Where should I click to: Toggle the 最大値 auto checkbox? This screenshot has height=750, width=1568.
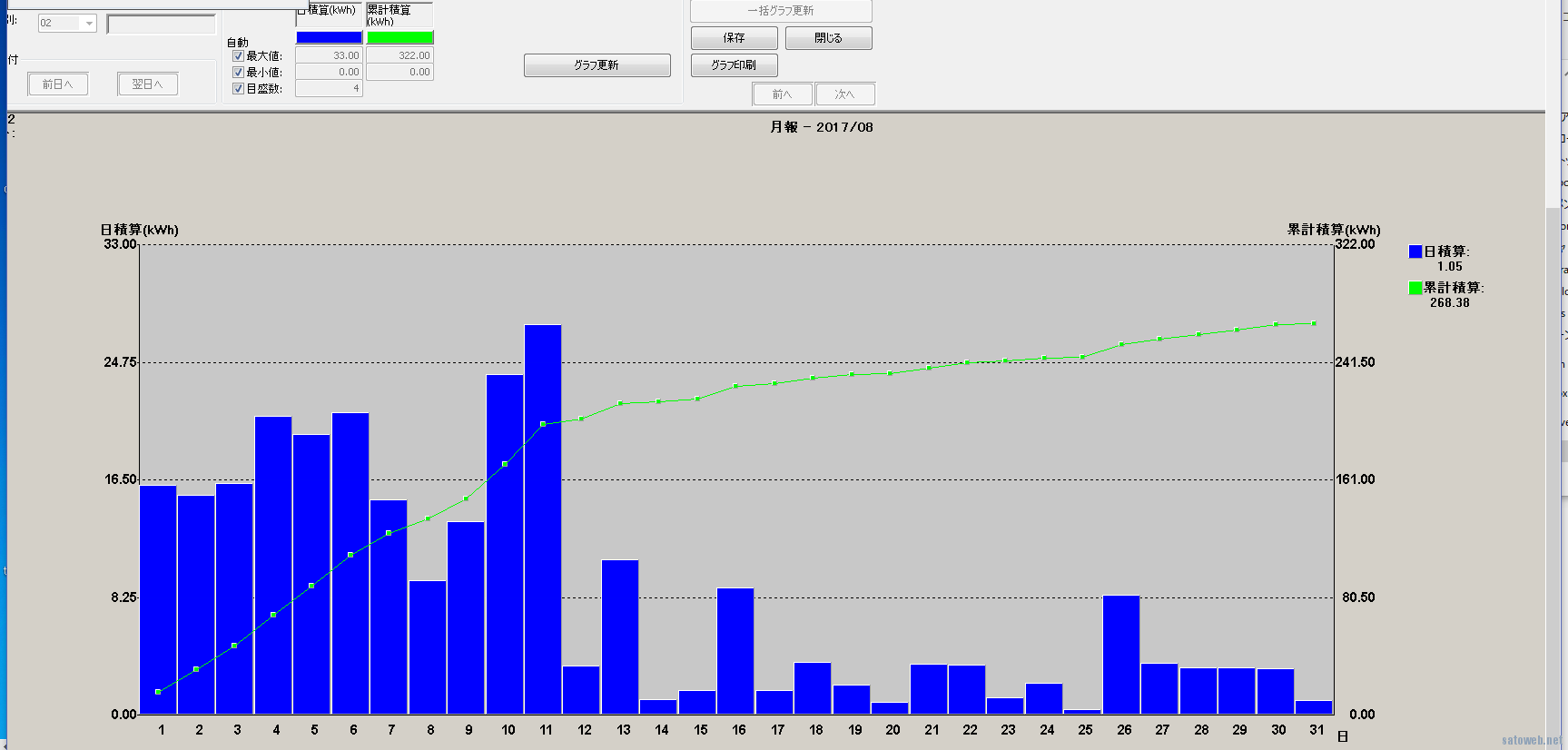(238, 56)
